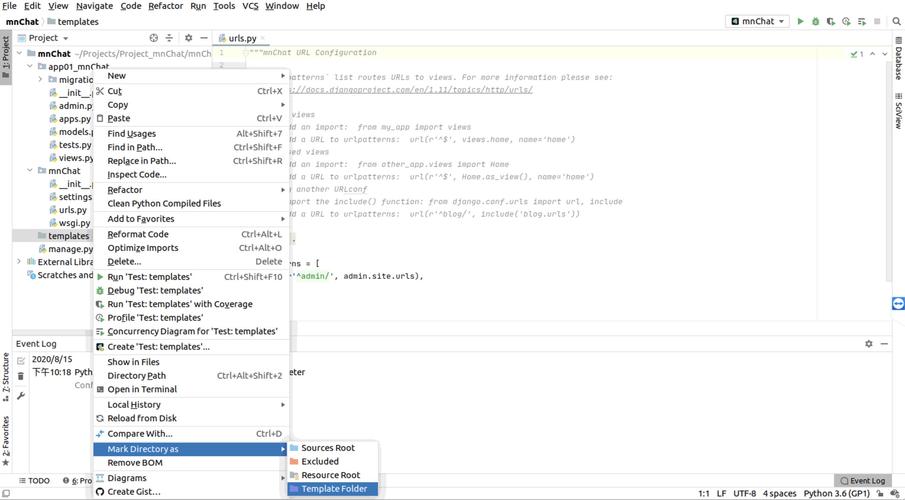Click mark-all-as-read icon in Event Log
Image resolution: width=905 pixels, height=500 pixels.
point(21,361)
